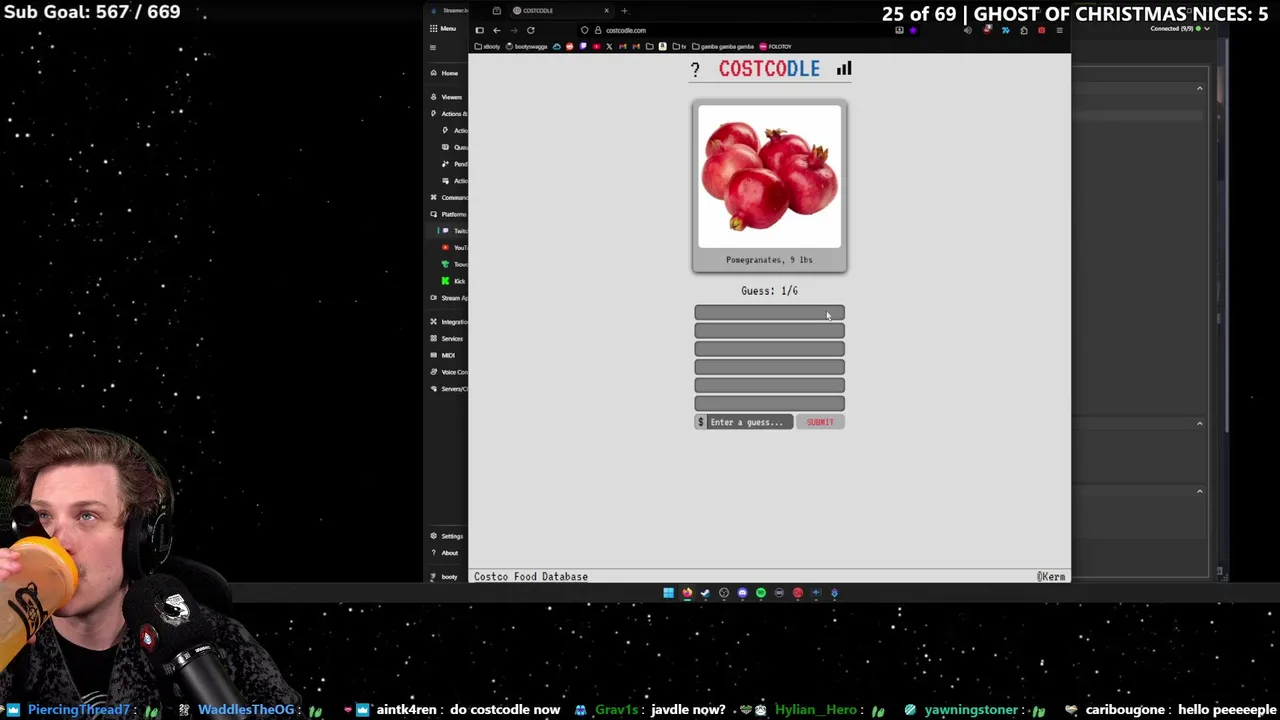Close the COSTCODLE browser tab
This screenshot has height=720, width=1280.
pos(606,11)
